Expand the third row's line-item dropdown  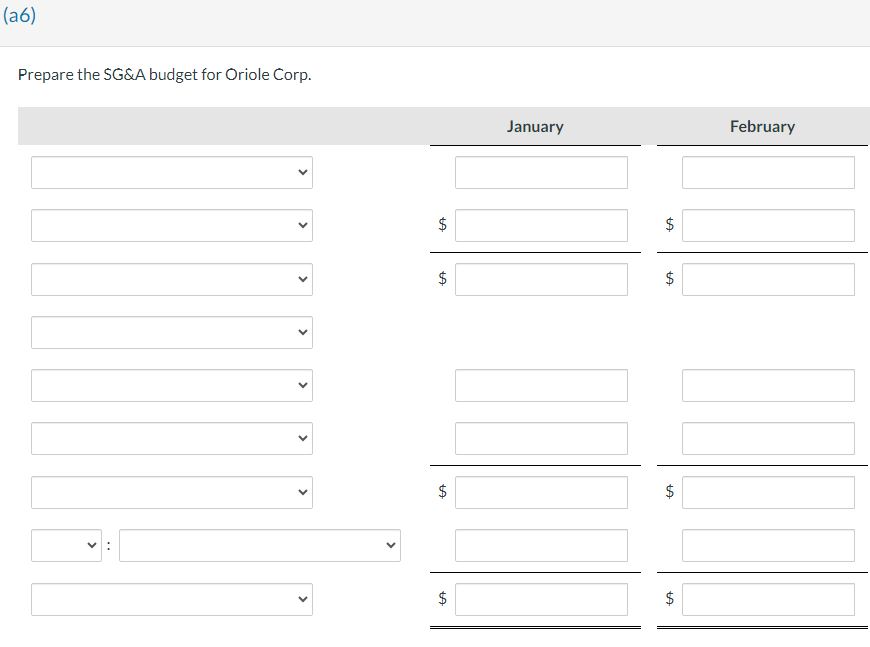(x=172, y=279)
